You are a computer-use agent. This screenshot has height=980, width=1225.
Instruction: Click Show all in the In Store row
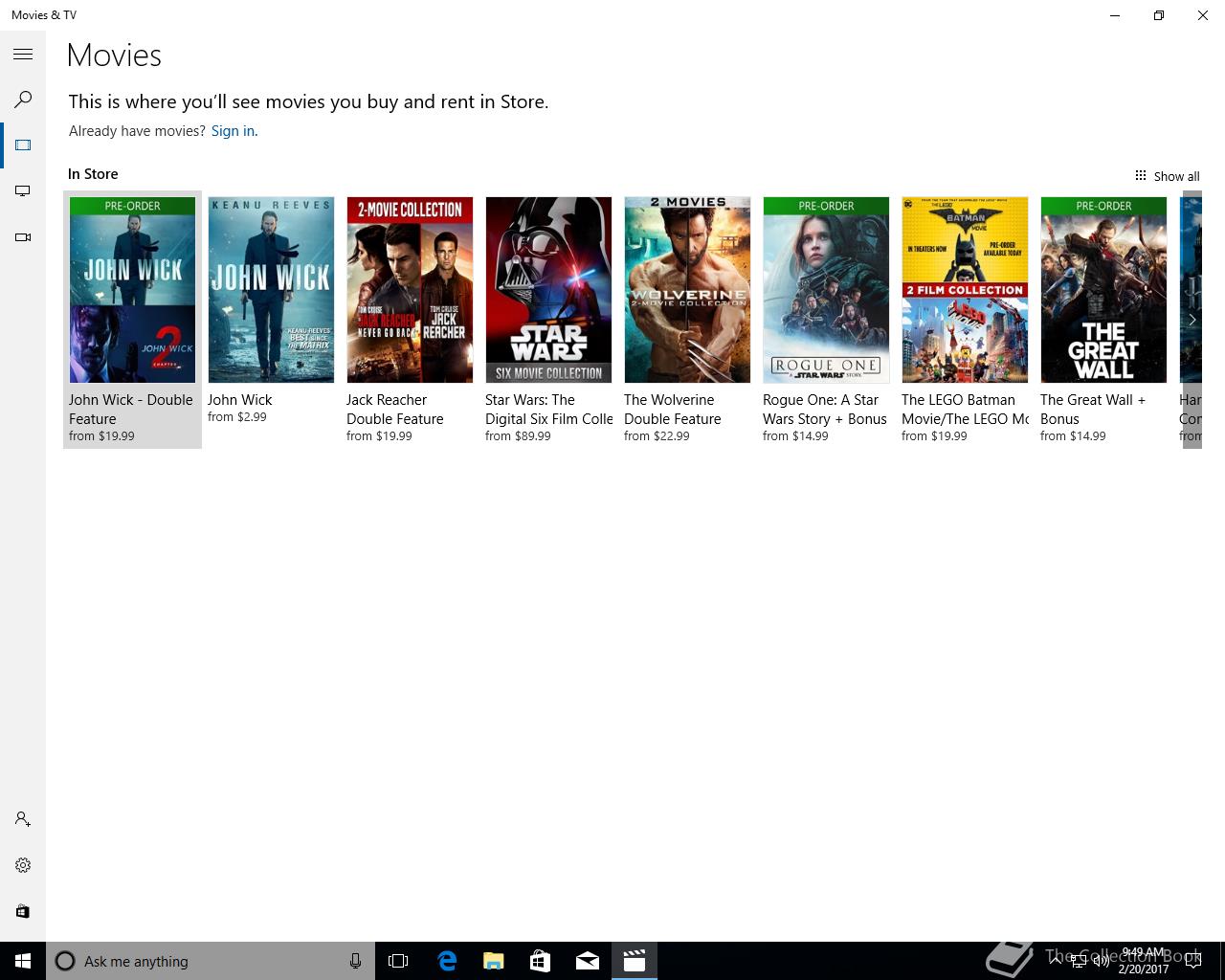(x=1167, y=176)
